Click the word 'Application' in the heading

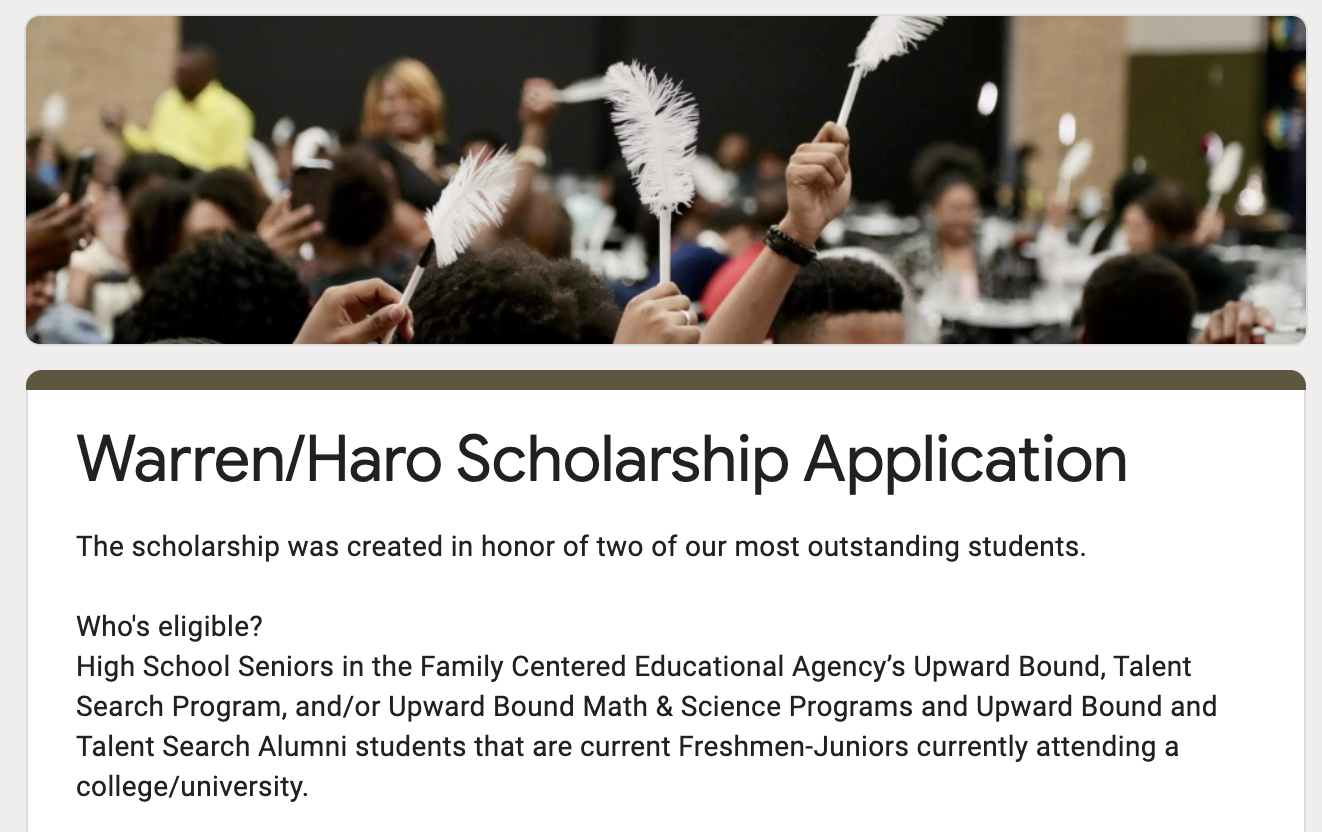[x=966, y=459]
